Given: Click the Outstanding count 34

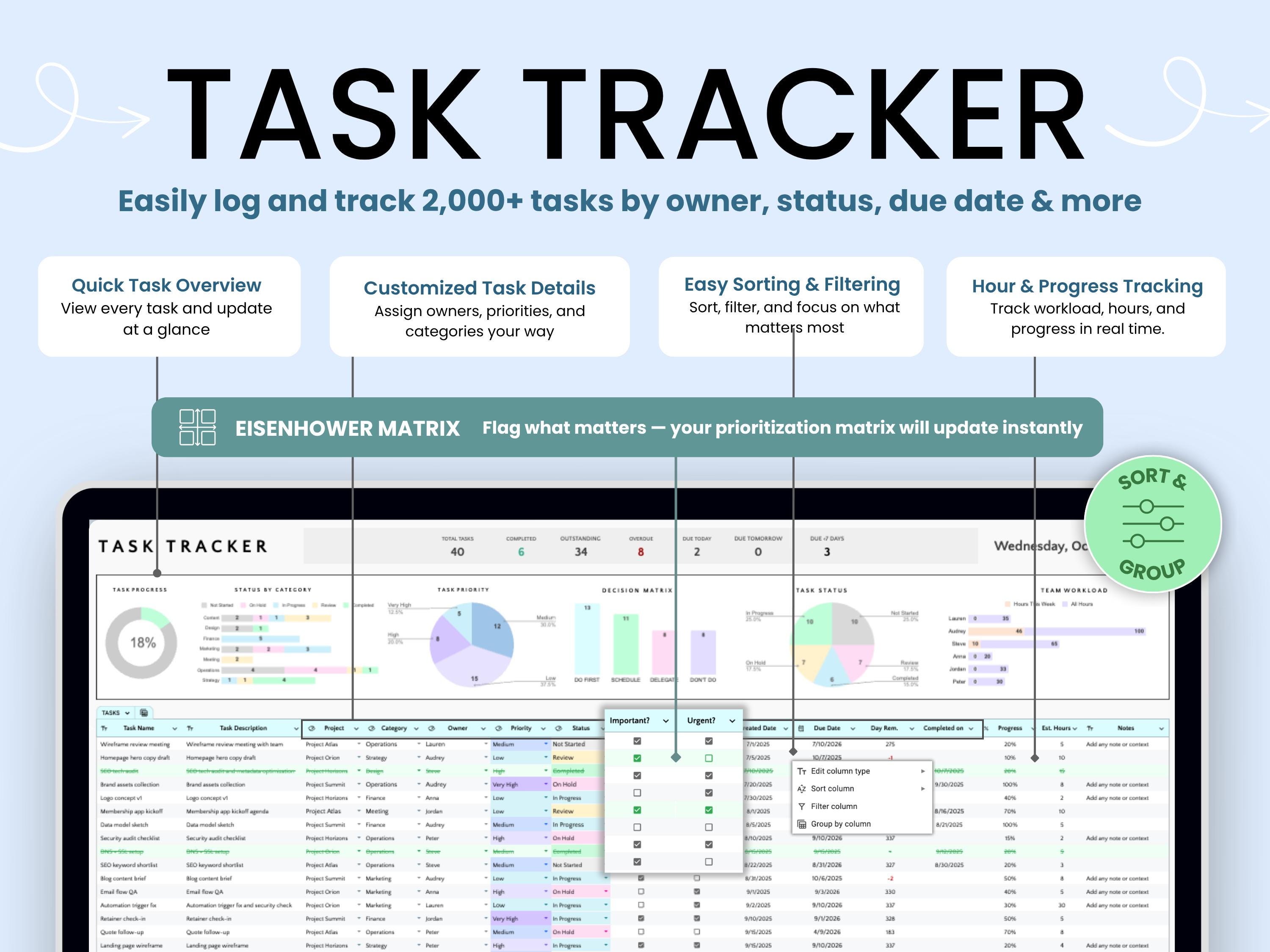Looking at the screenshot, I should point(581,552).
